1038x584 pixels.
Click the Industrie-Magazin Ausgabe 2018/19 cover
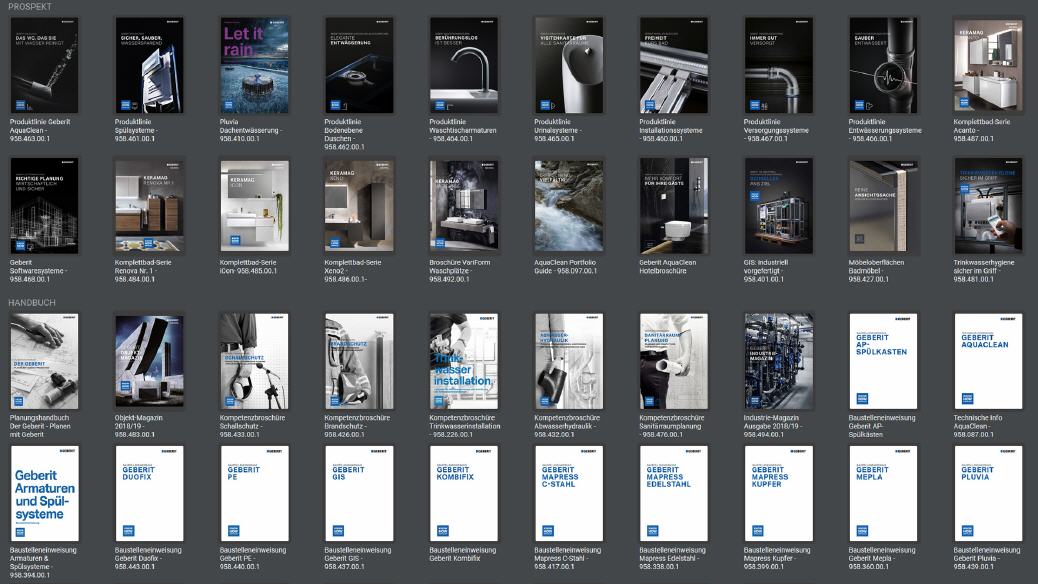click(778, 362)
